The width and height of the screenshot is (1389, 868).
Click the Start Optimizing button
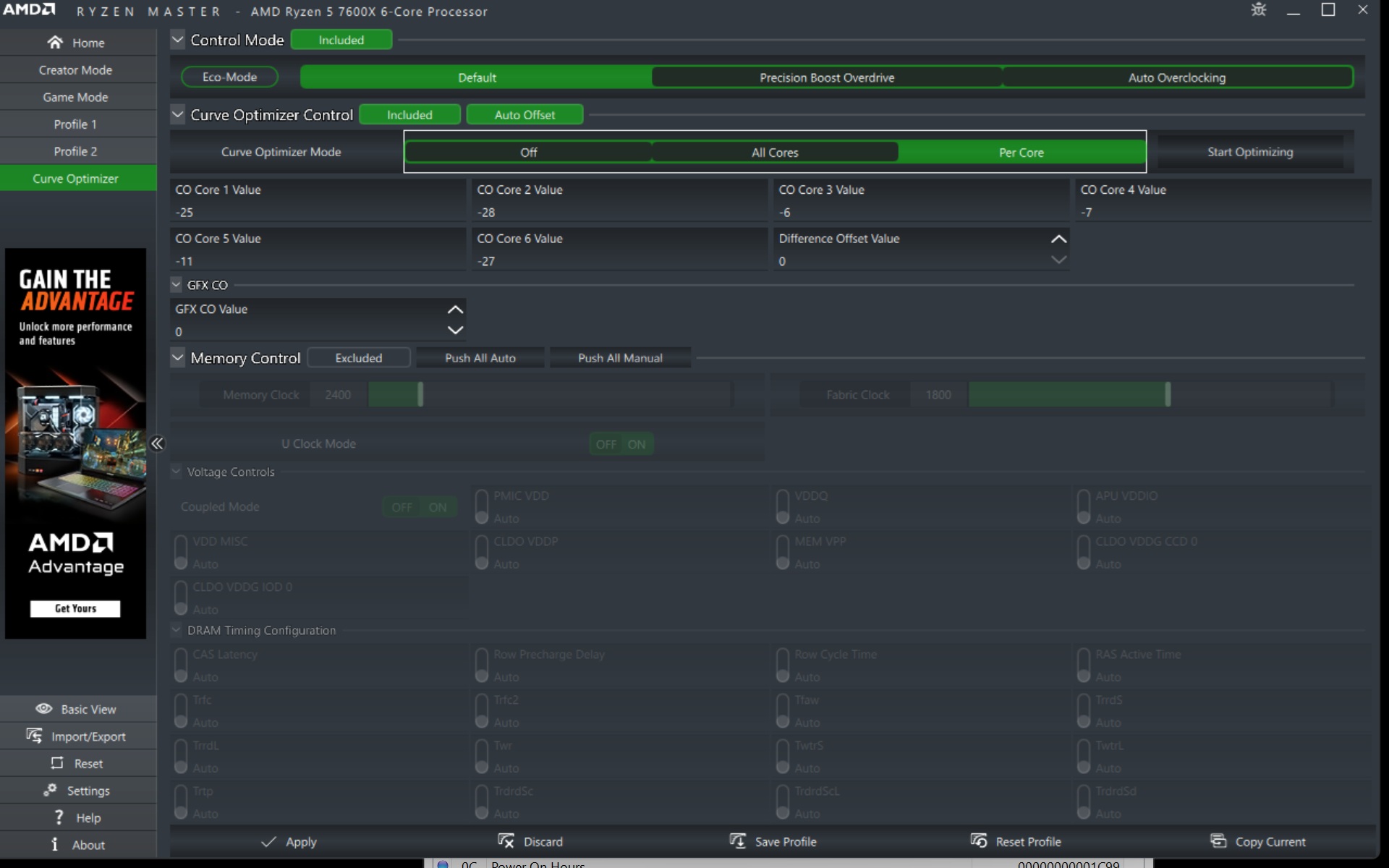tap(1249, 152)
